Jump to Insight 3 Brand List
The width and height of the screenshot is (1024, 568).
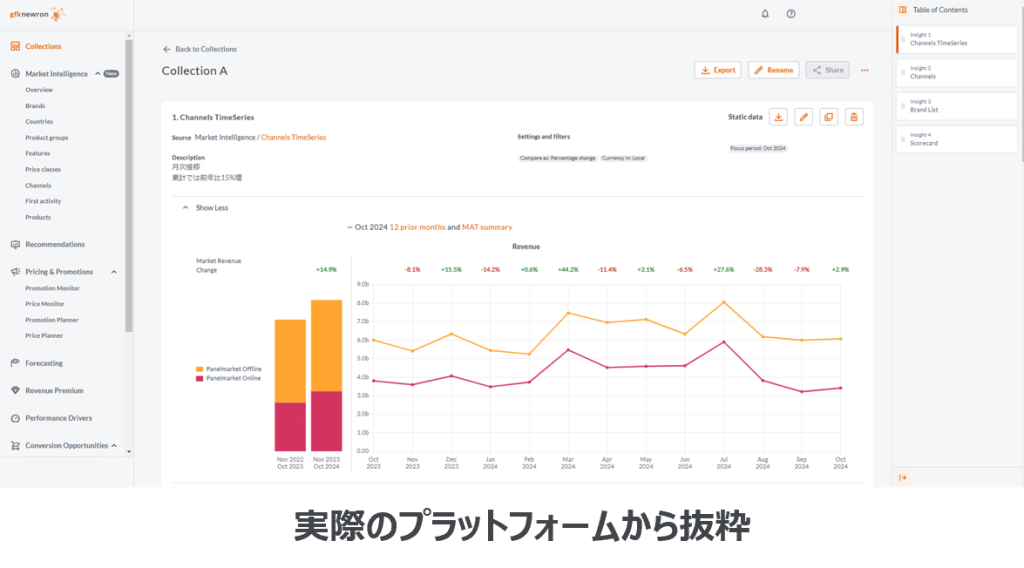point(957,106)
